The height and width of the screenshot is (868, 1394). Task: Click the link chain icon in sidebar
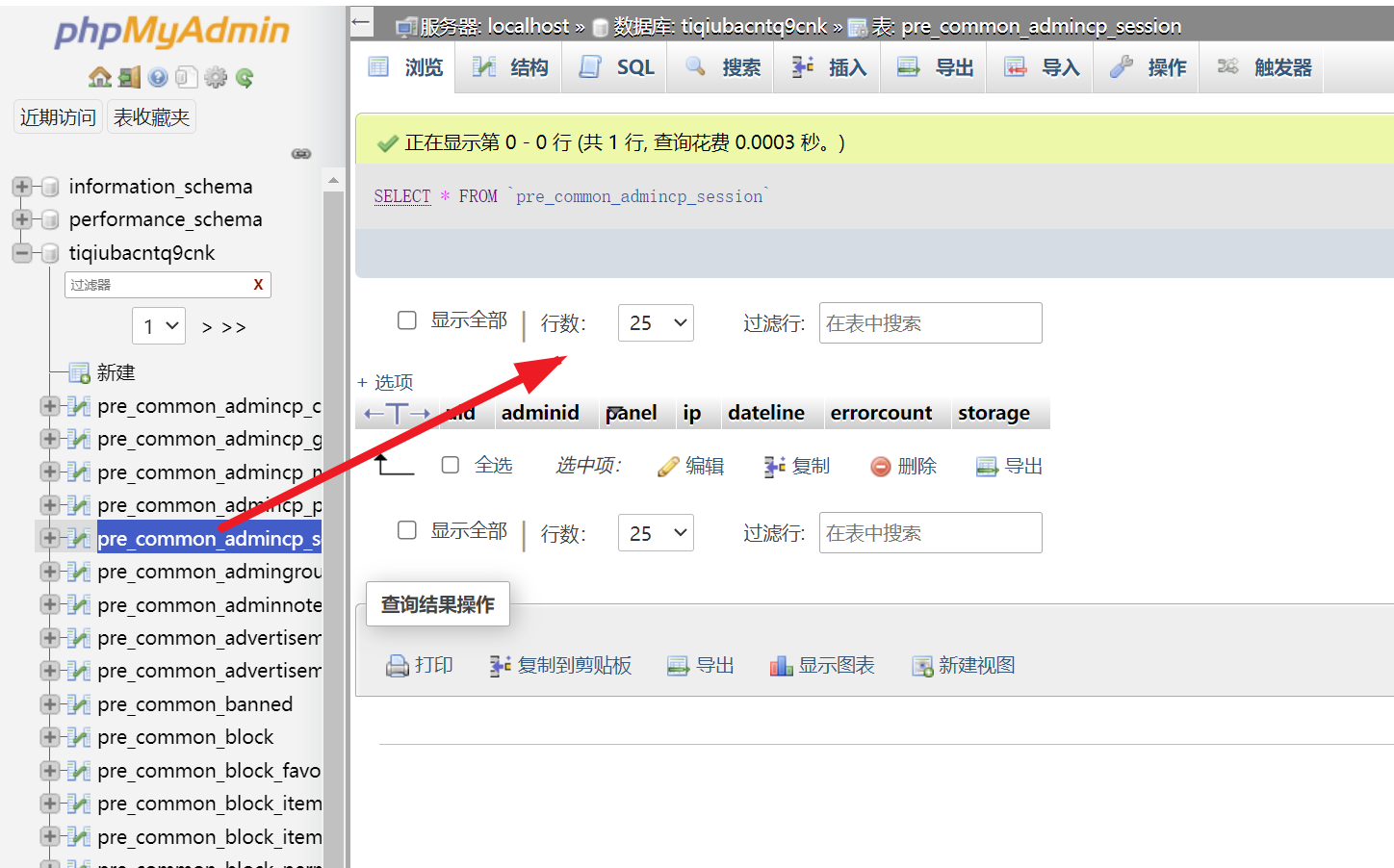pos(301,154)
